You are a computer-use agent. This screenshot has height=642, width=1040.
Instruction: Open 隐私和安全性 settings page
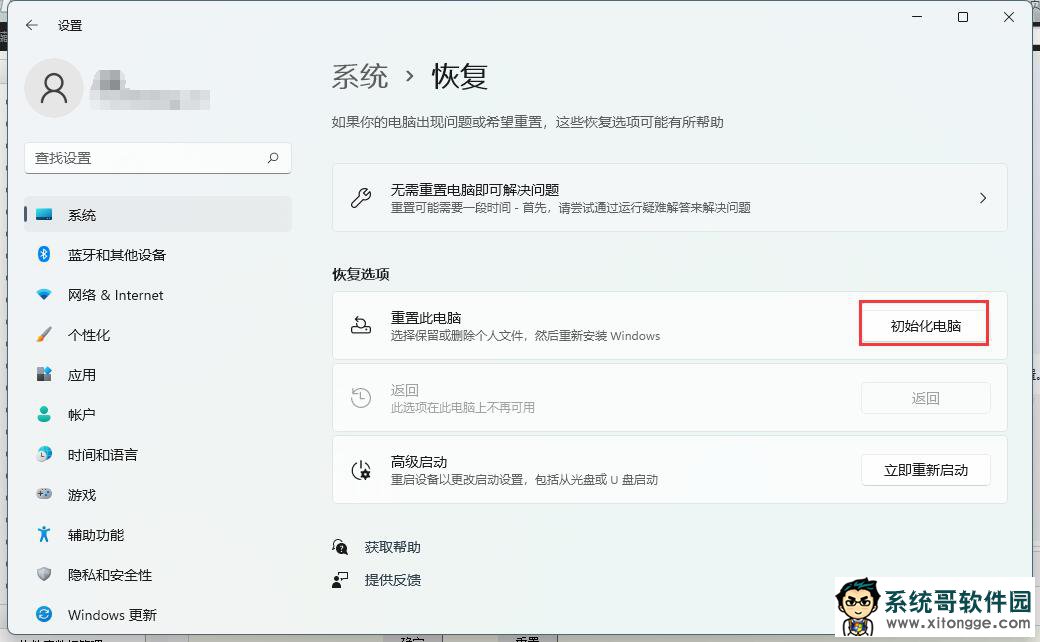click(x=158, y=574)
